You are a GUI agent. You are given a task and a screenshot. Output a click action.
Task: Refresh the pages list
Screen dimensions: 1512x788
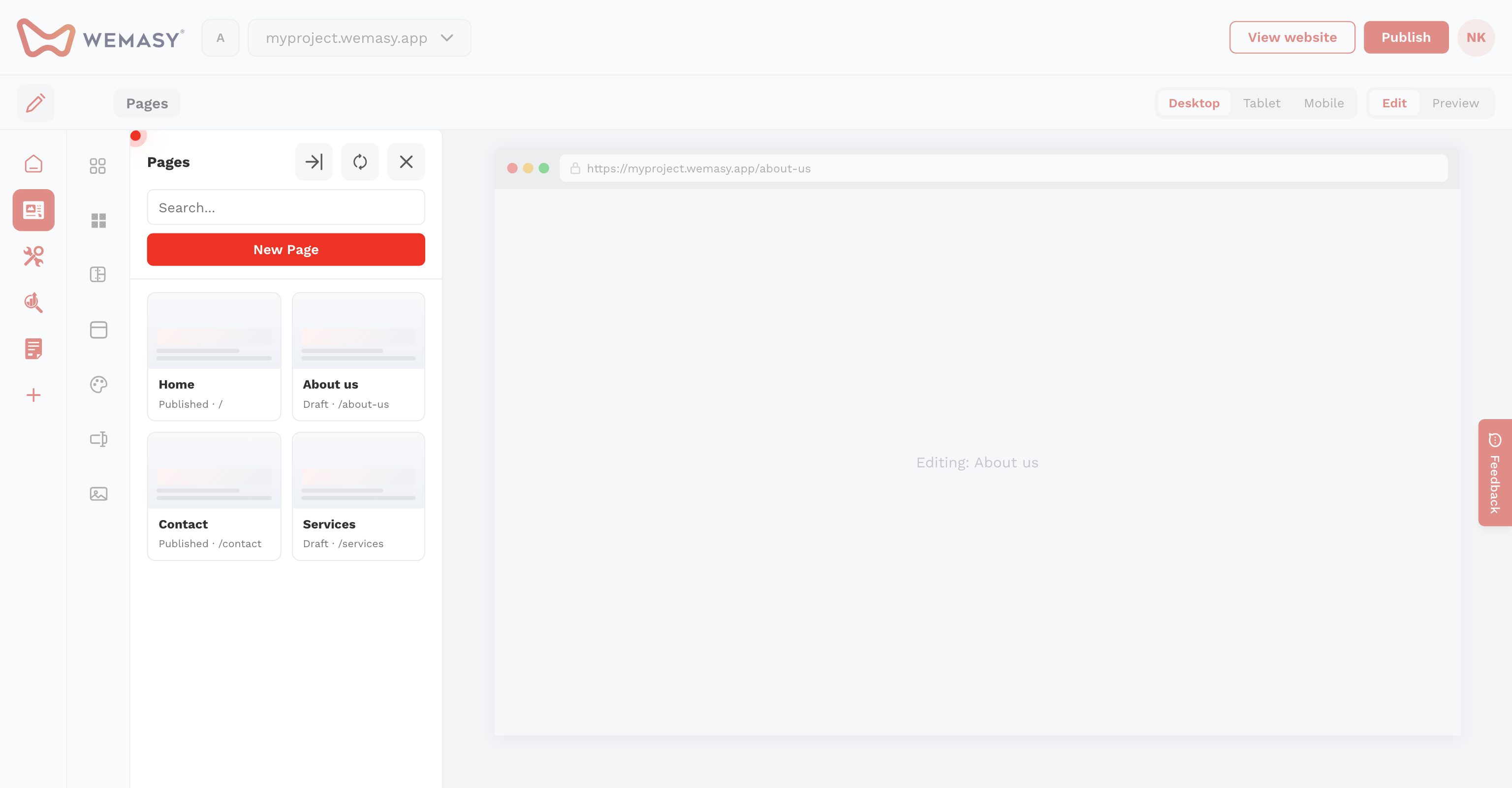point(360,162)
